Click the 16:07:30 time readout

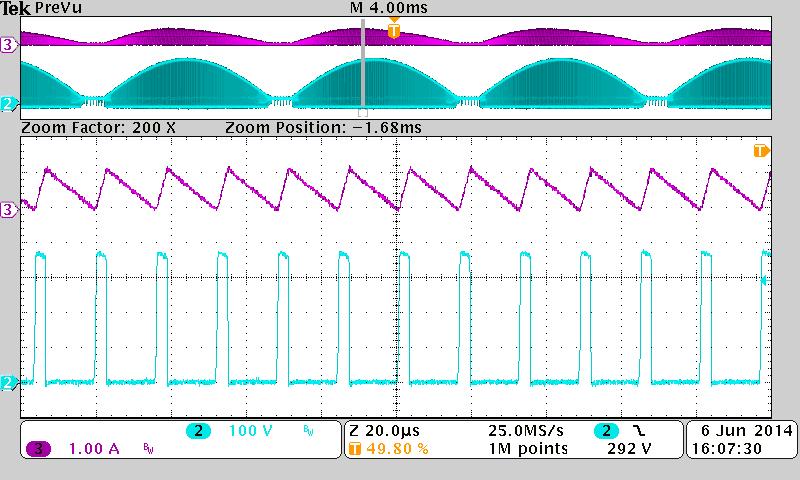(726, 449)
